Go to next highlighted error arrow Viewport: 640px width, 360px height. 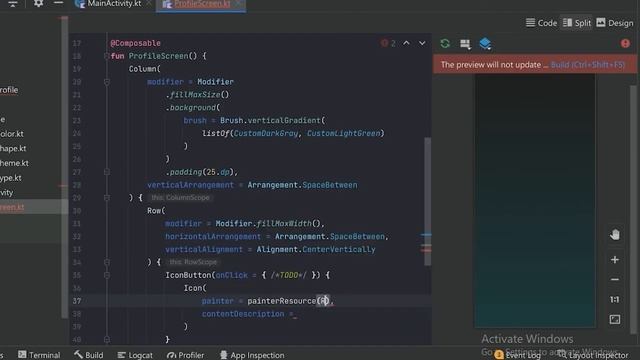(422, 43)
